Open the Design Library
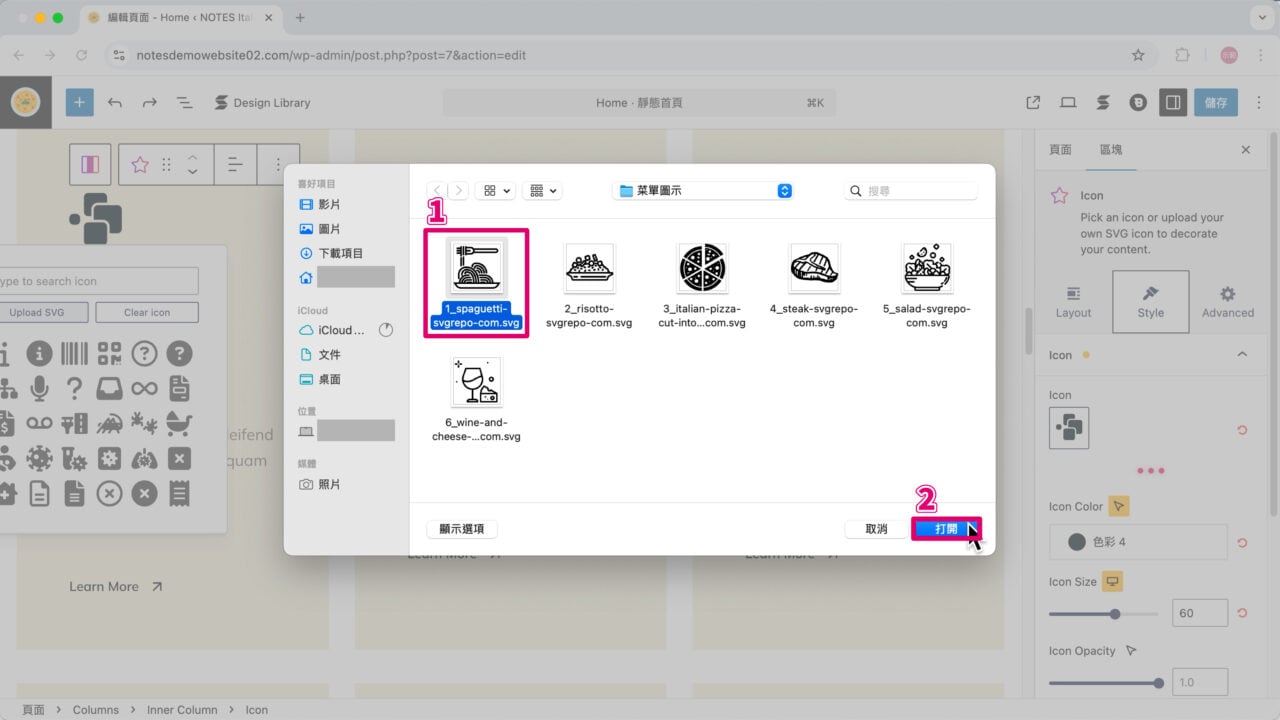The height and width of the screenshot is (720, 1280). click(x=262, y=102)
